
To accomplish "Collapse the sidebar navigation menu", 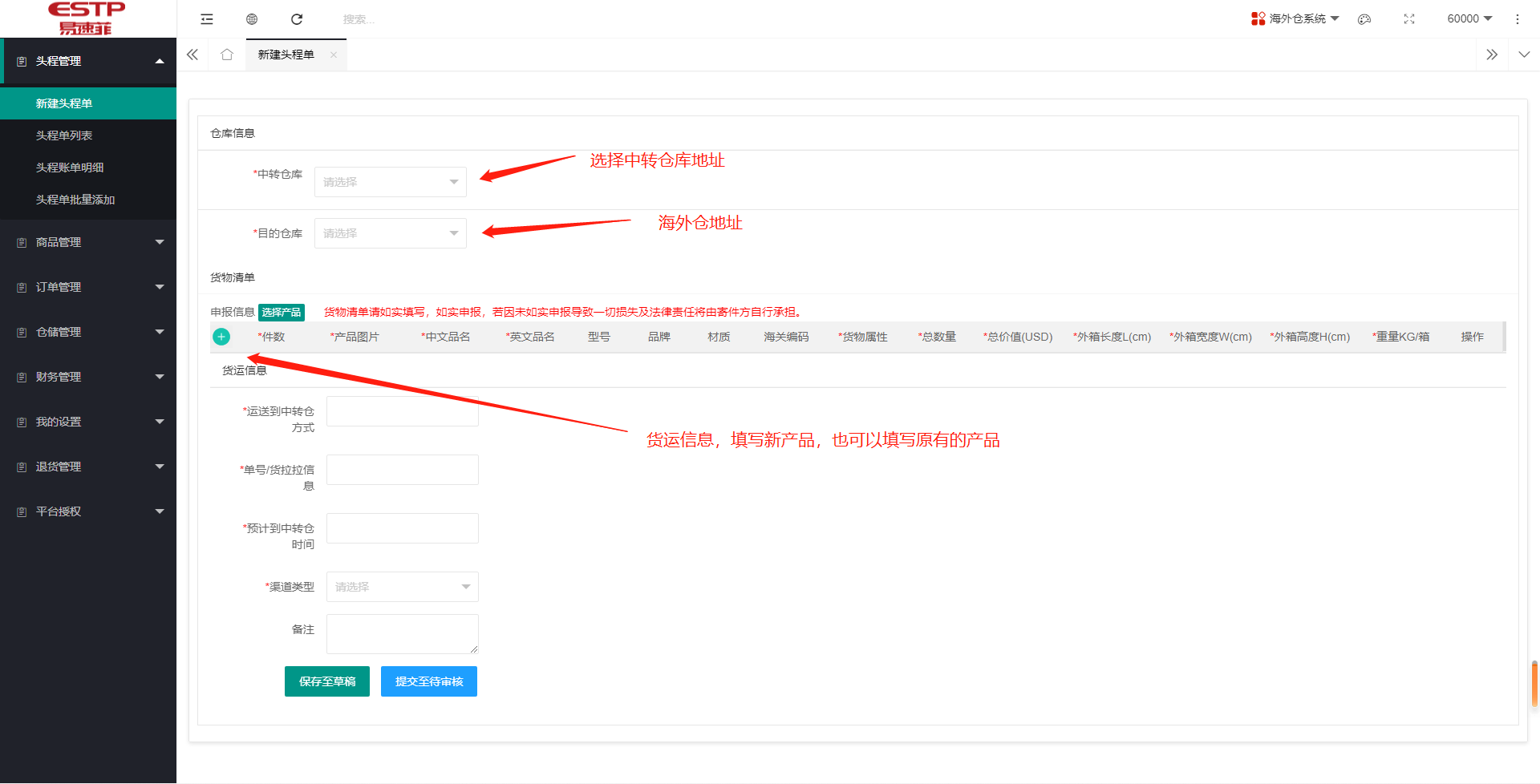I will point(207,18).
